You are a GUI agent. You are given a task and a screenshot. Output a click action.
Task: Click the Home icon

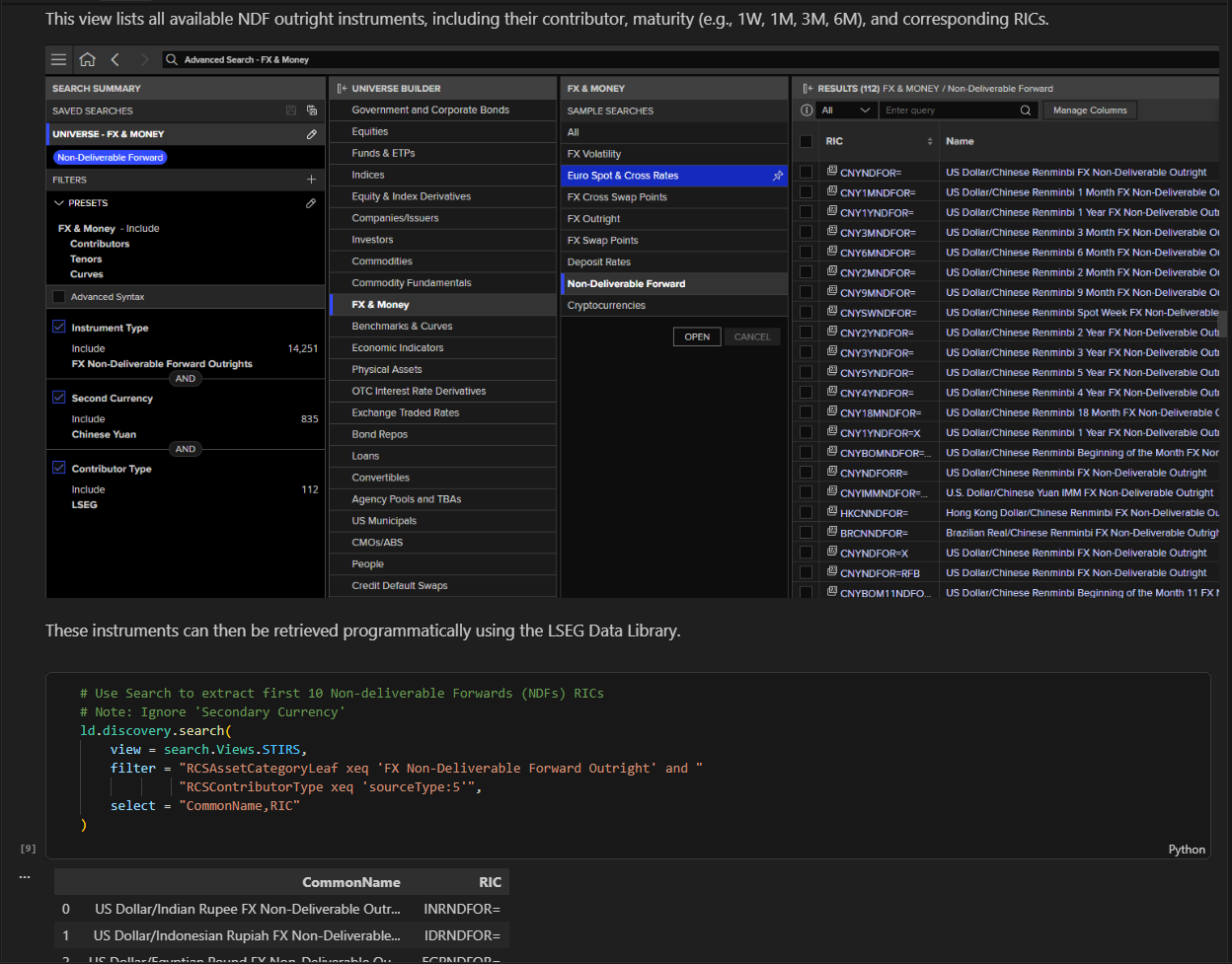pyautogui.click(x=88, y=60)
